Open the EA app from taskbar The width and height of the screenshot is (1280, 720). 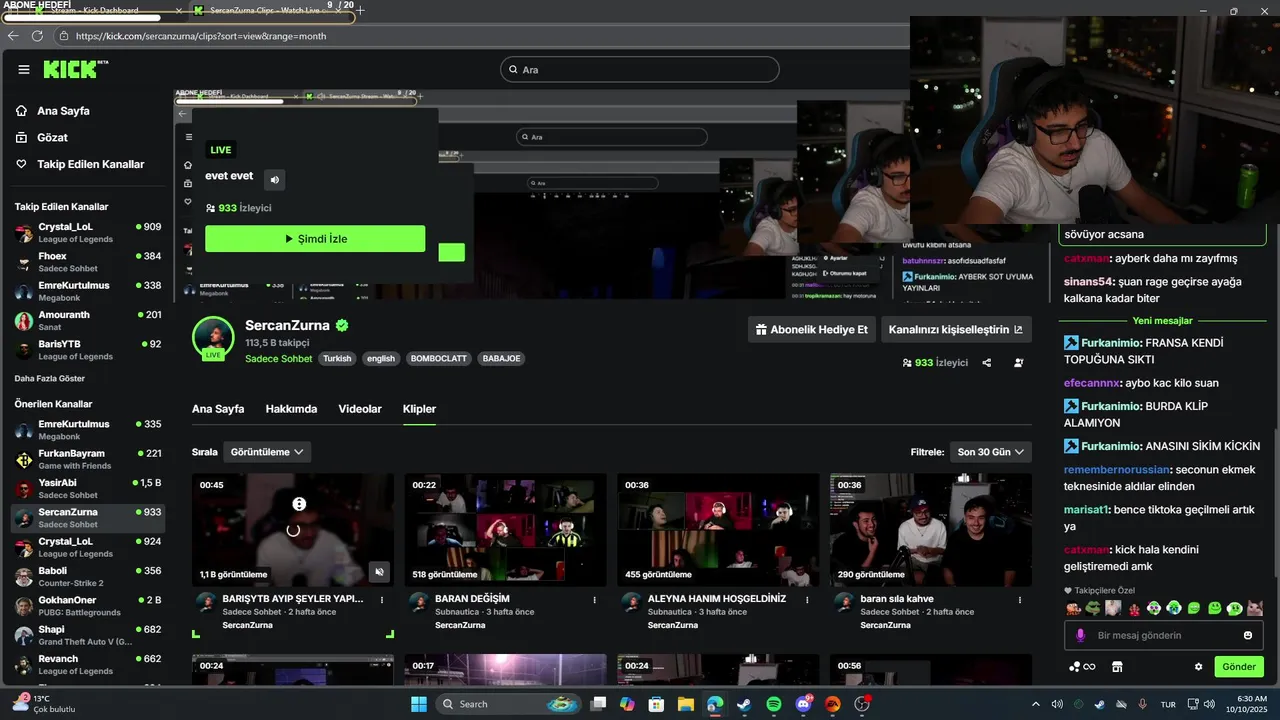[832, 704]
